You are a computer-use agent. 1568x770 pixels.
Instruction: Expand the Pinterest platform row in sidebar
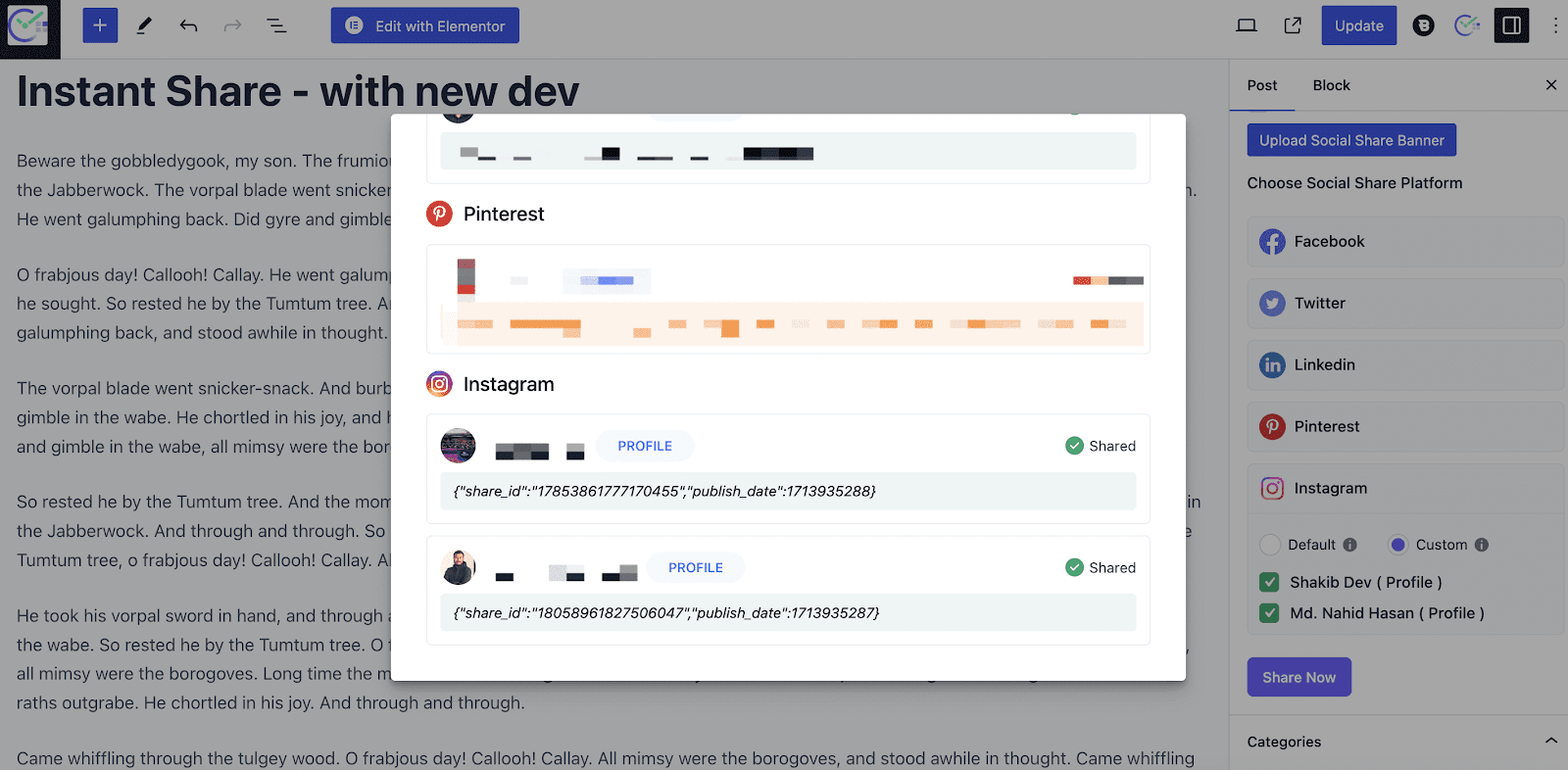1405,426
